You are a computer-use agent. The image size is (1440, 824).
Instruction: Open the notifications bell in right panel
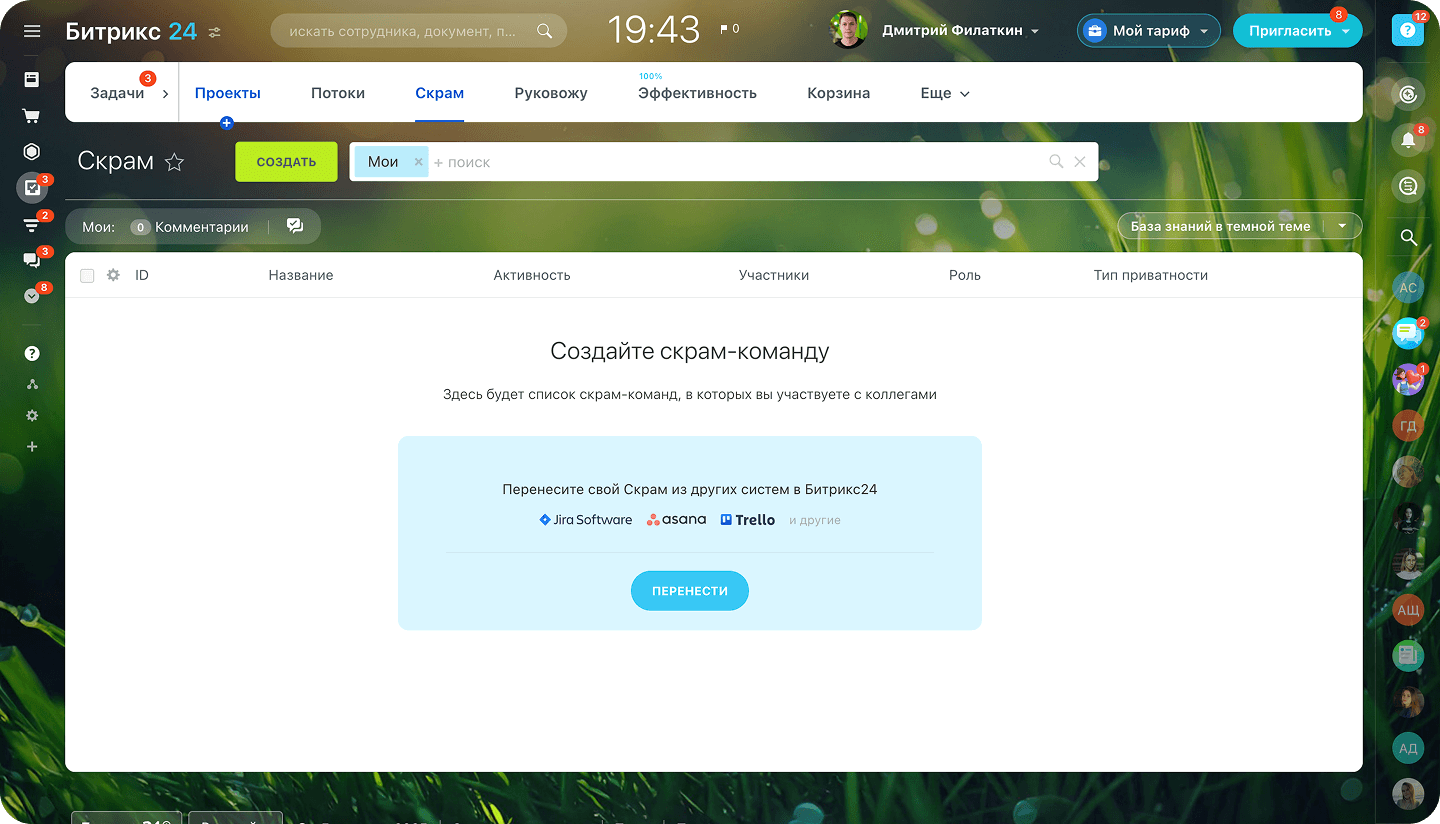click(1408, 140)
